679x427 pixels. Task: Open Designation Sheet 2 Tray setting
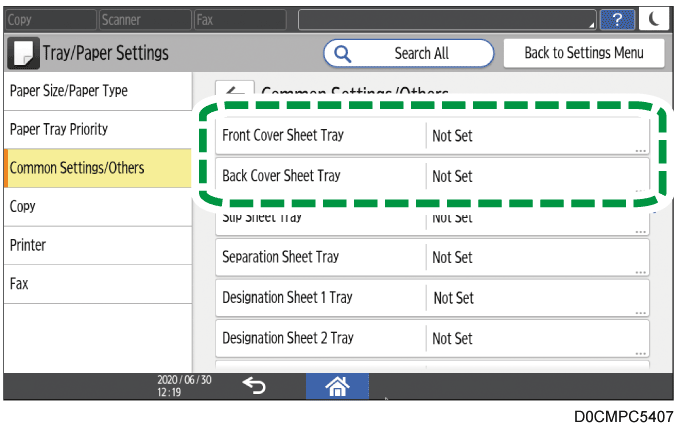(x=432, y=338)
